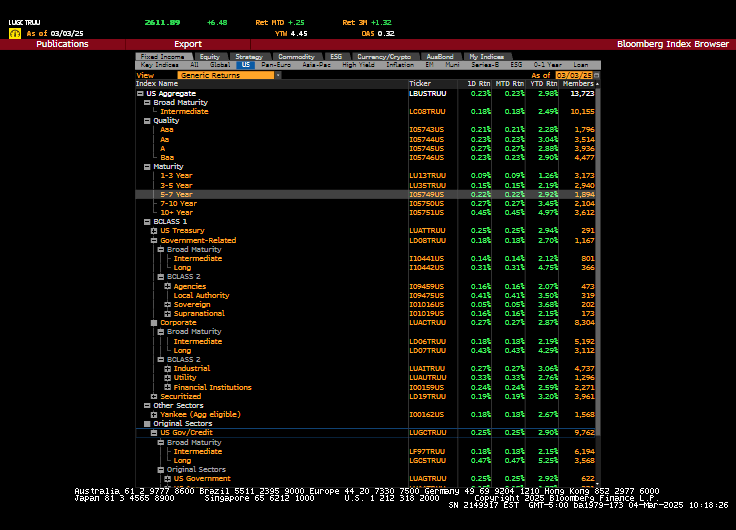Collapse the Government-Related node

(153, 240)
